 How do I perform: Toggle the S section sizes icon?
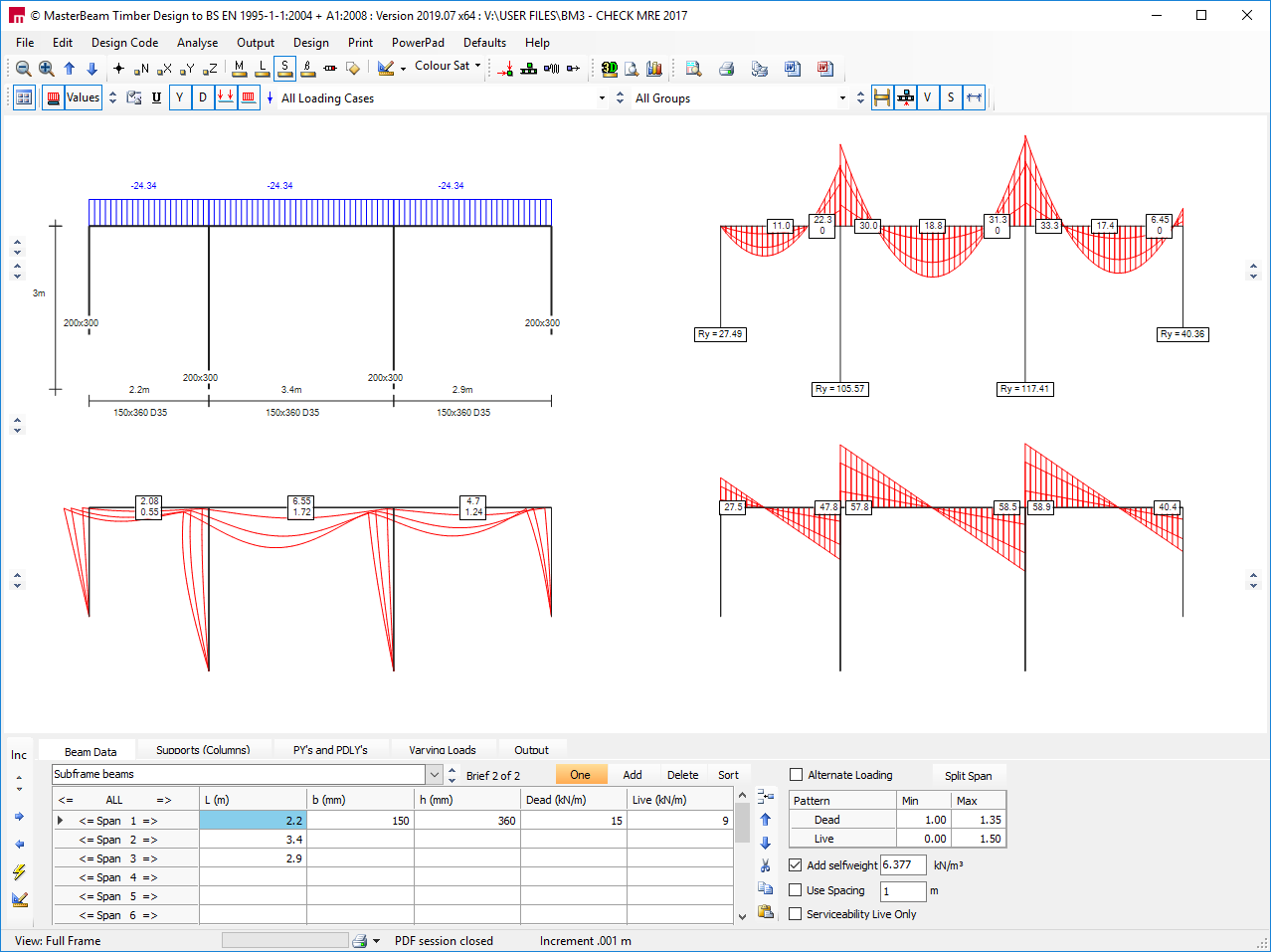tap(284, 68)
